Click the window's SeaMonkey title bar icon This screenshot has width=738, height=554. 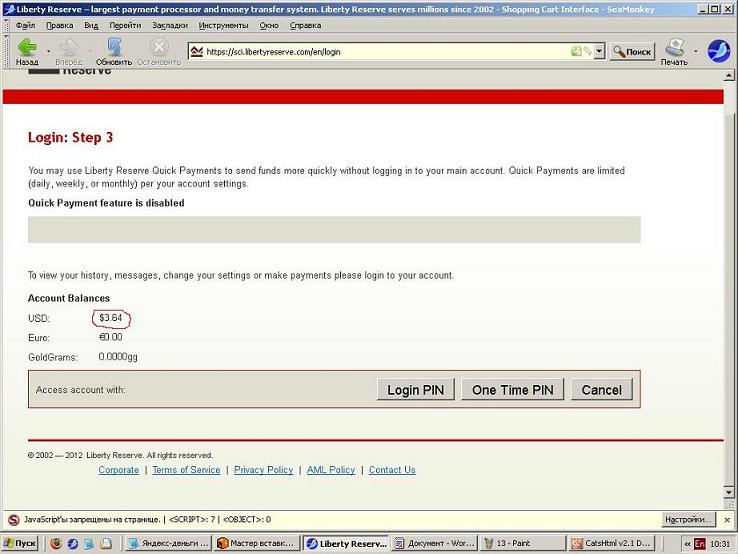coord(9,9)
